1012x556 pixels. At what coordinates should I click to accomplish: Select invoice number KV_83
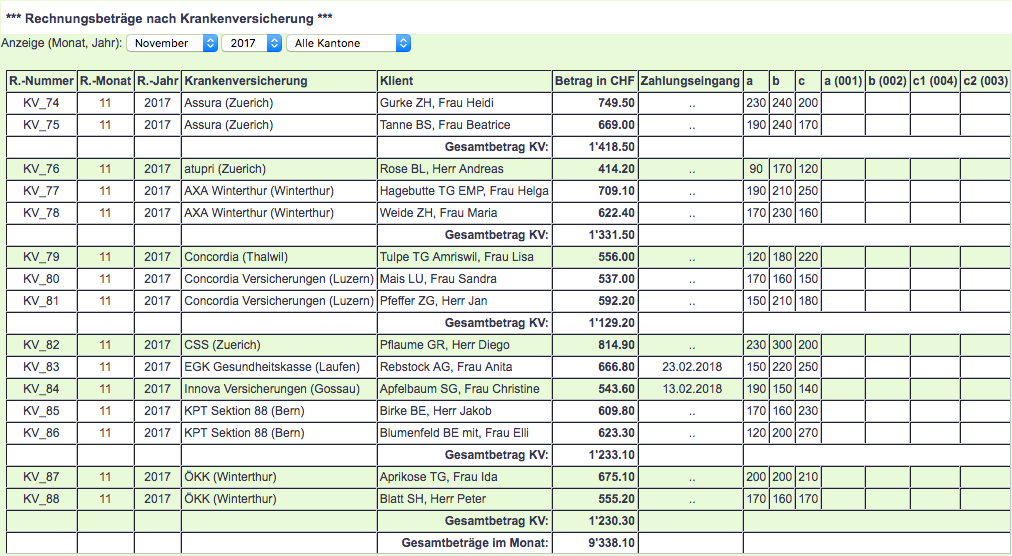(x=41, y=367)
